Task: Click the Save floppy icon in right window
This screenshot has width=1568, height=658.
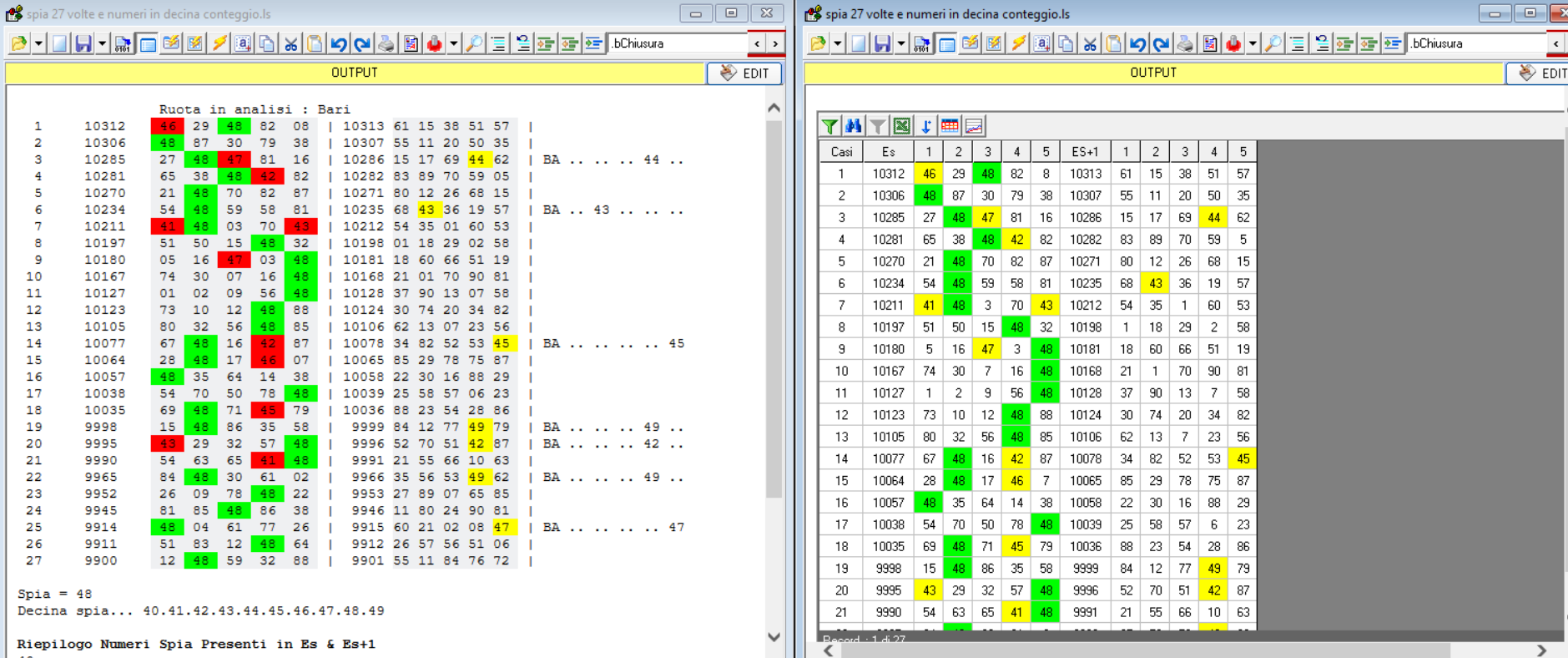Action: (882, 43)
